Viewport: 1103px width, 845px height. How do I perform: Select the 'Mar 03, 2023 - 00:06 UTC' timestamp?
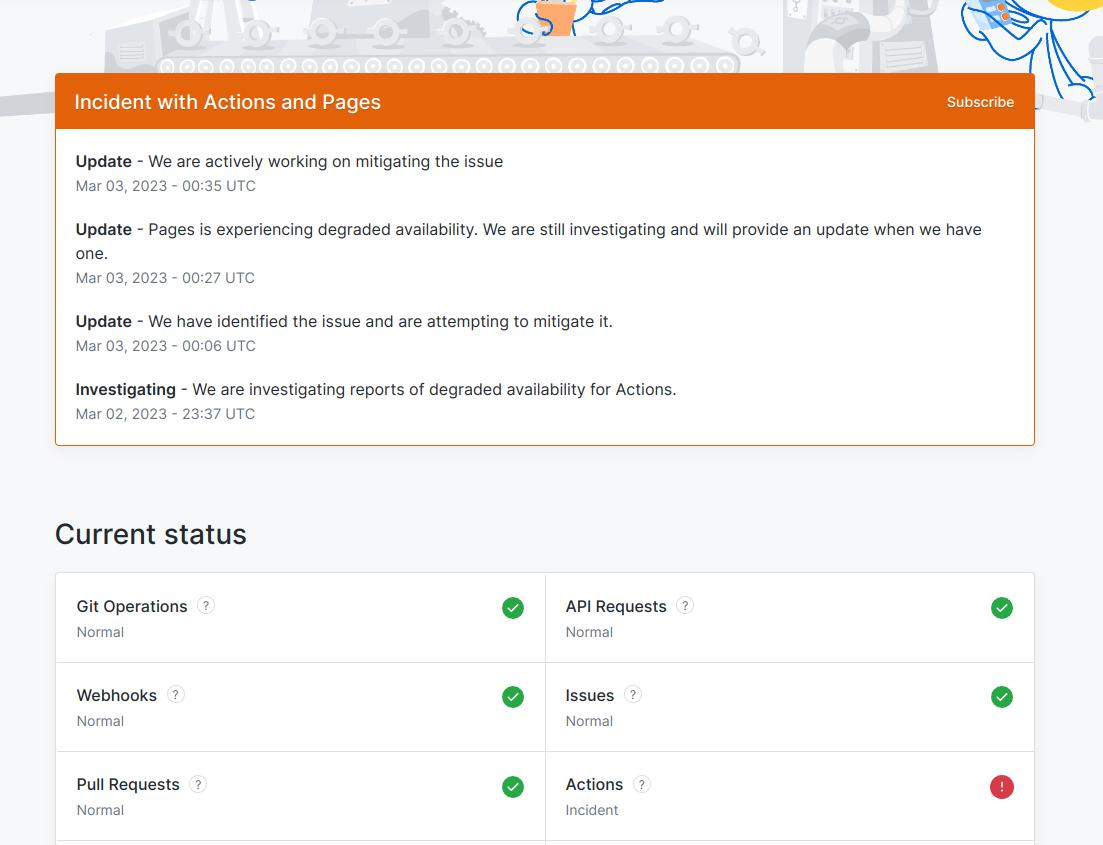[x=165, y=346]
